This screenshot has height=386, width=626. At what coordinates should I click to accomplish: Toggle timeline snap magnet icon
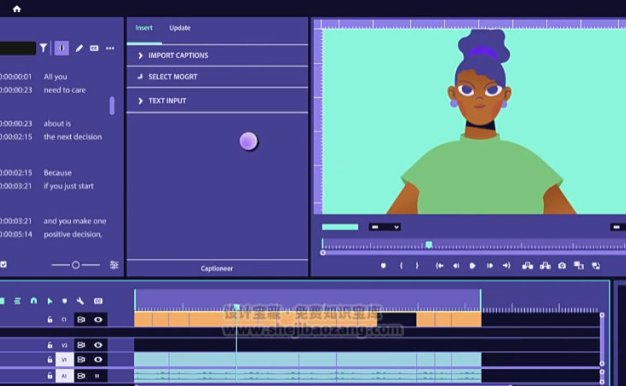pos(34,301)
